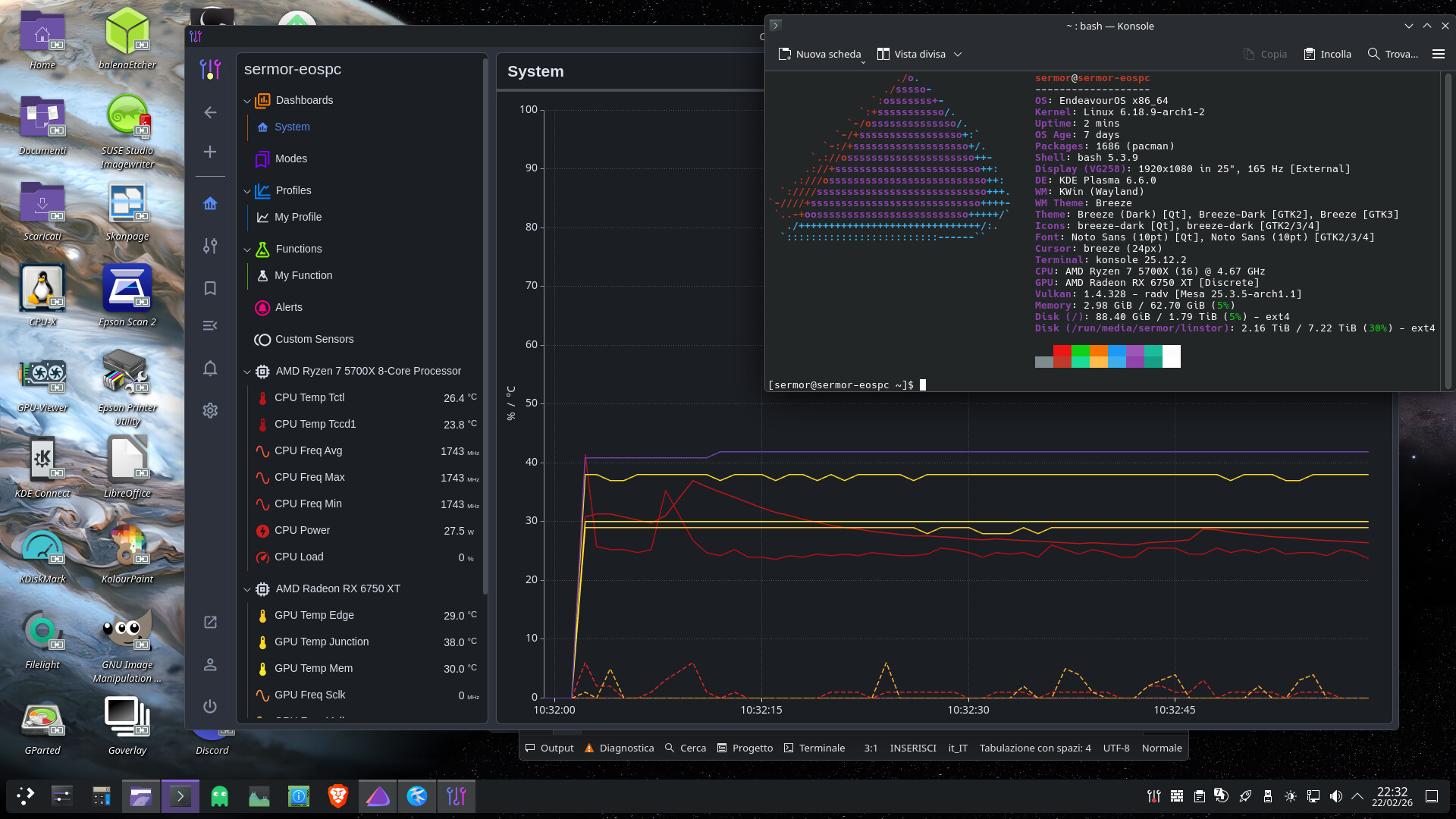The height and width of the screenshot is (819, 1456).
Task: Collapse the AMD Ryzen 7 5700X section
Action: point(247,372)
